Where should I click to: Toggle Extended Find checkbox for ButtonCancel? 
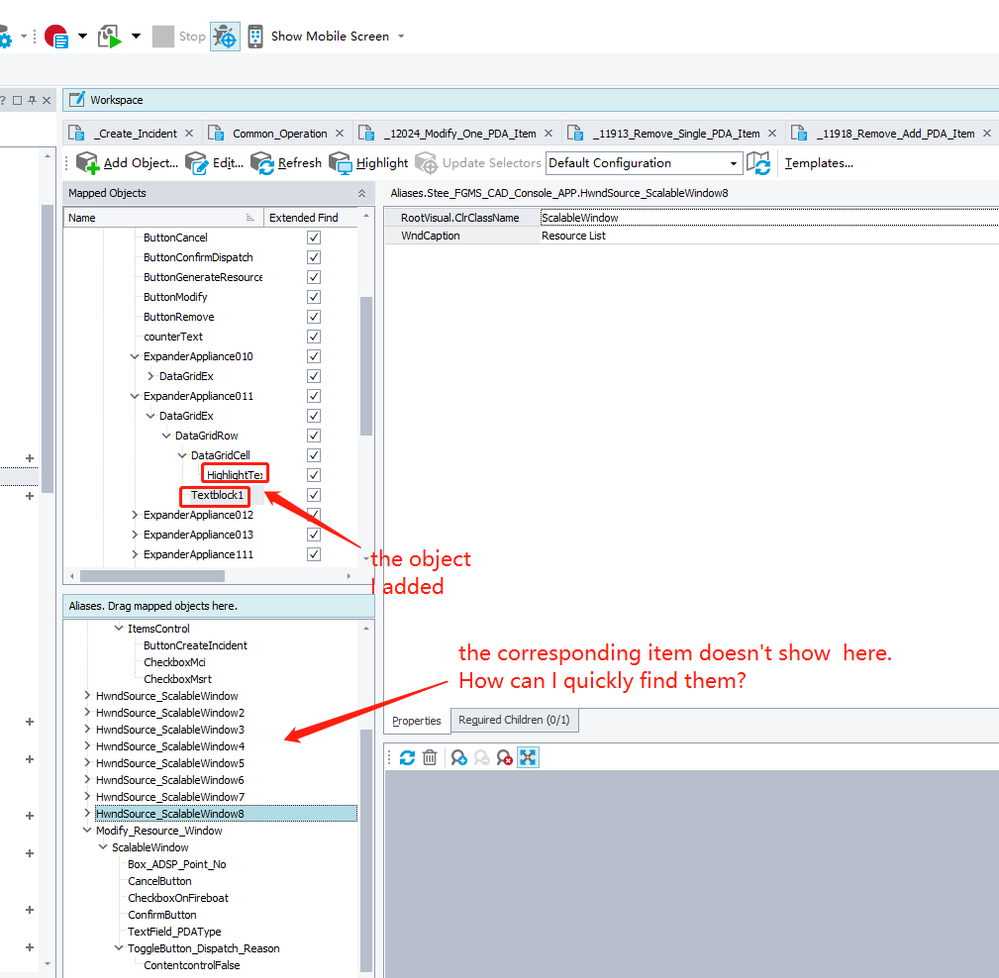314,238
